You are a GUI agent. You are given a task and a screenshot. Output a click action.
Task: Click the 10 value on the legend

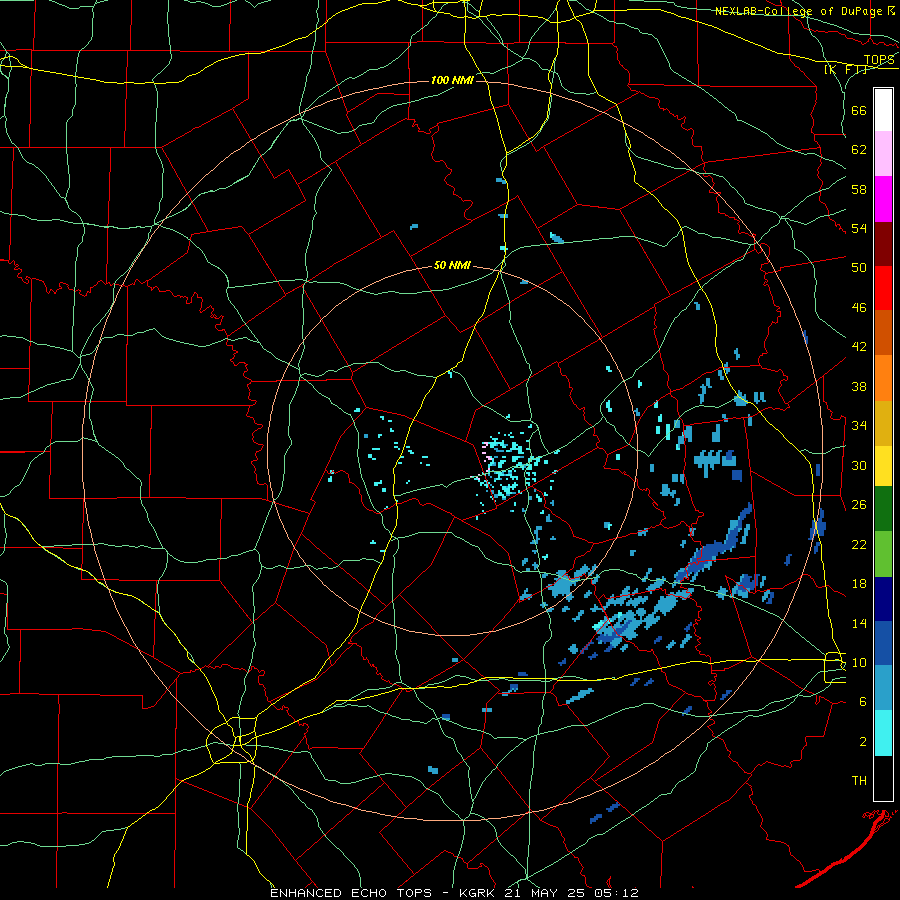859,663
